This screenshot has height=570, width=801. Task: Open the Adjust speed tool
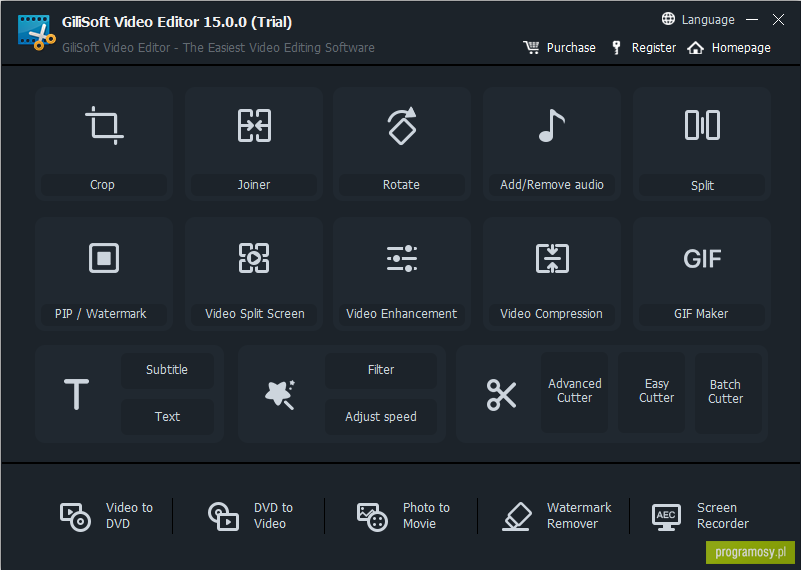pyautogui.click(x=381, y=417)
